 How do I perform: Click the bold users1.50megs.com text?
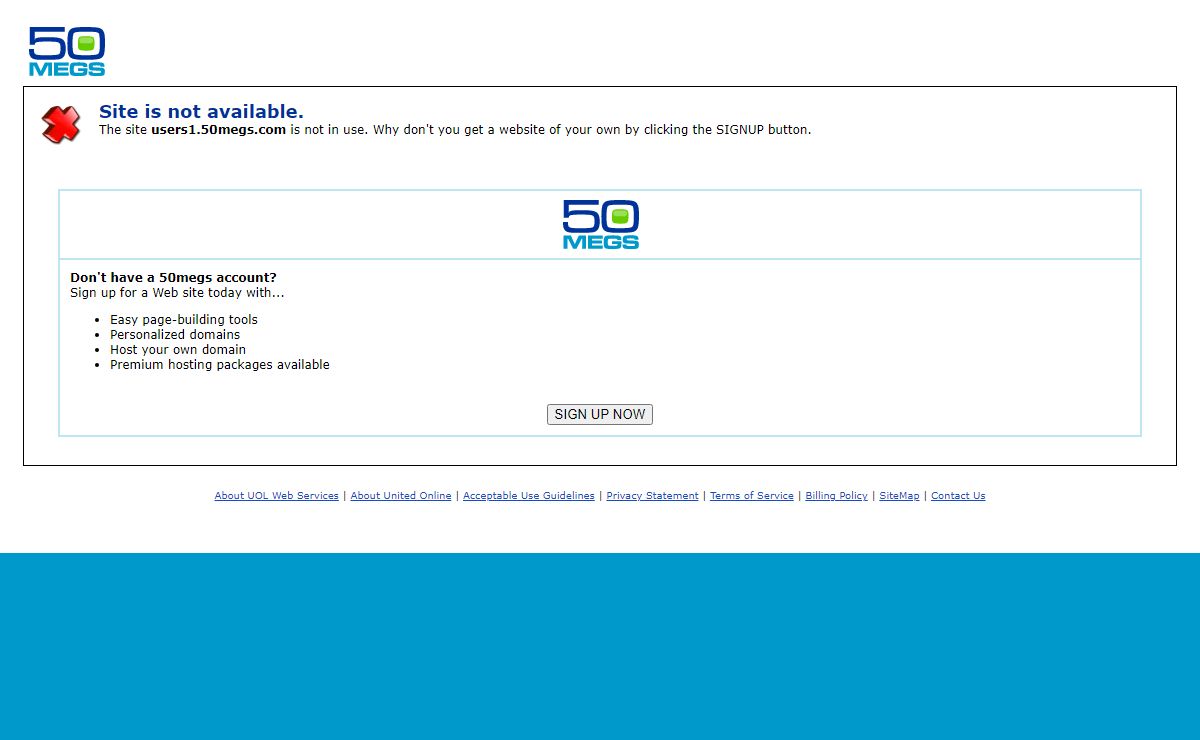click(x=219, y=130)
